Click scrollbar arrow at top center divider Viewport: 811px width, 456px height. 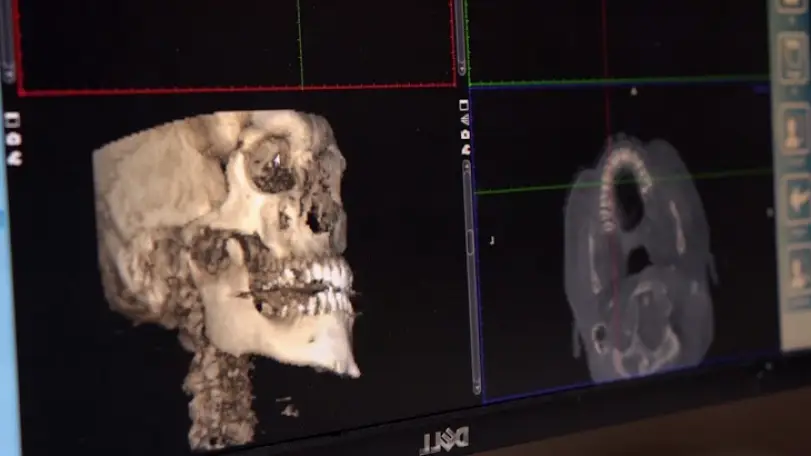pyautogui.click(x=461, y=68)
